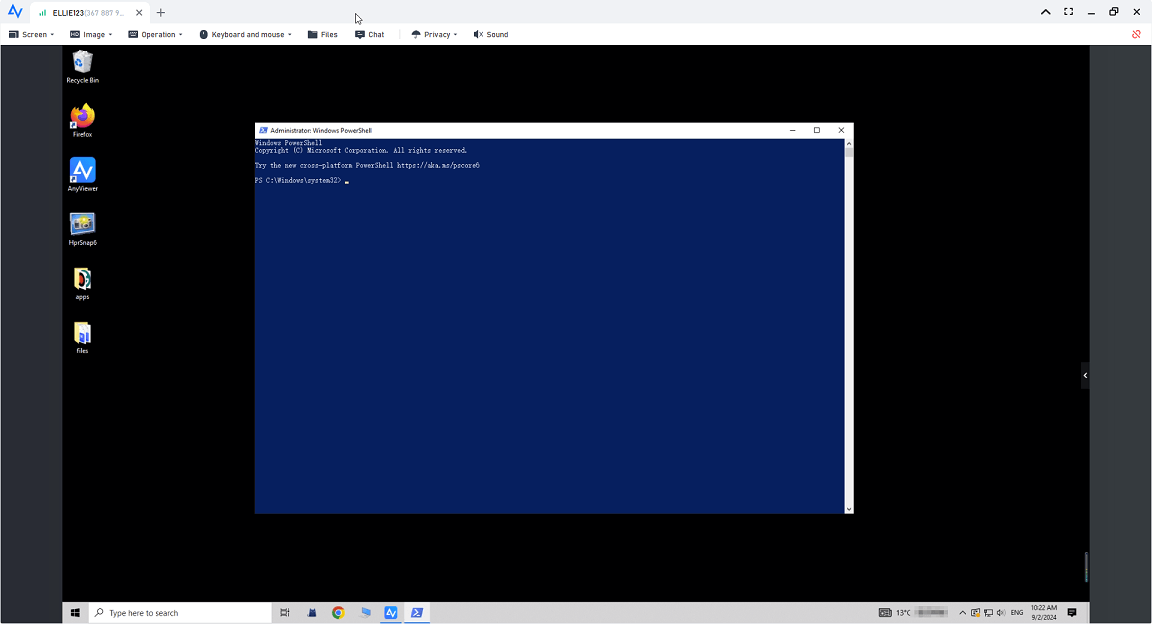Open the Image quality dropdown

tap(91, 35)
